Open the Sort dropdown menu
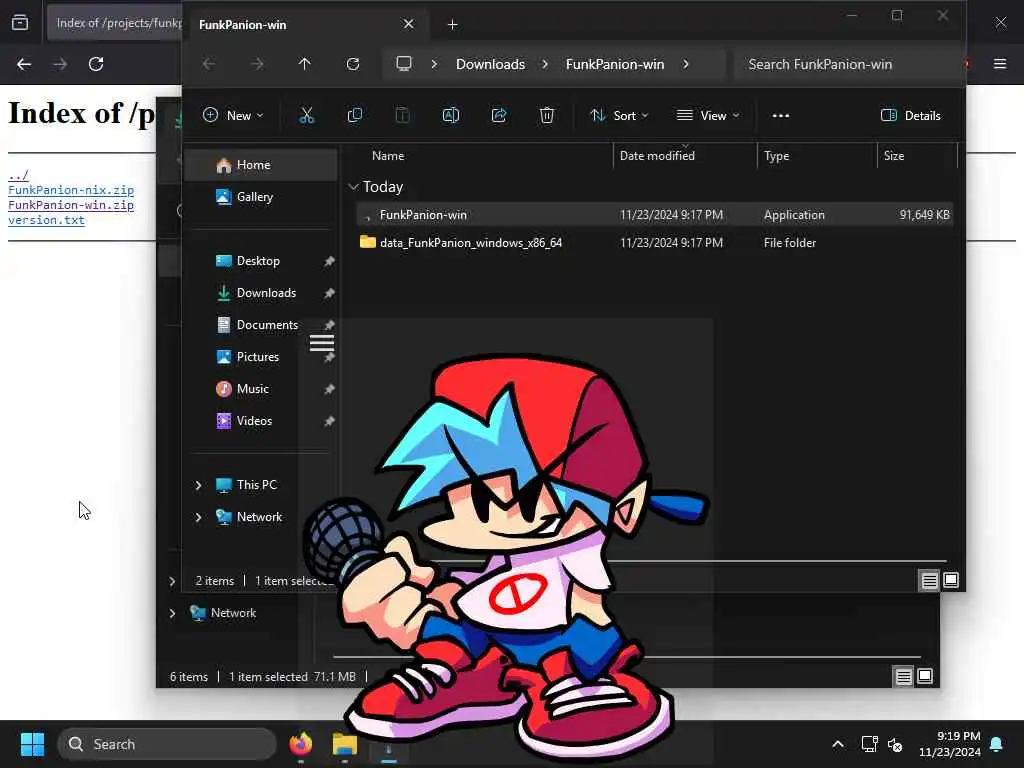1024x768 pixels. (619, 116)
